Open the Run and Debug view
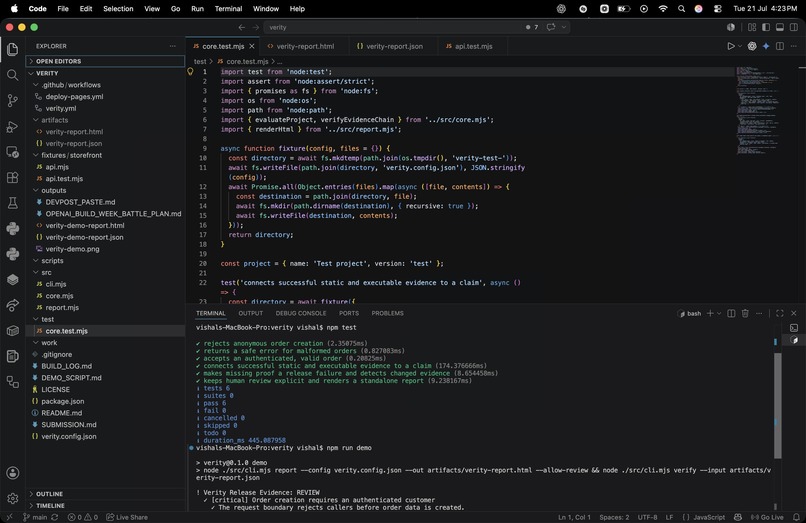Image resolution: width=806 pixels, height=523 pixels. click(13, 127)
